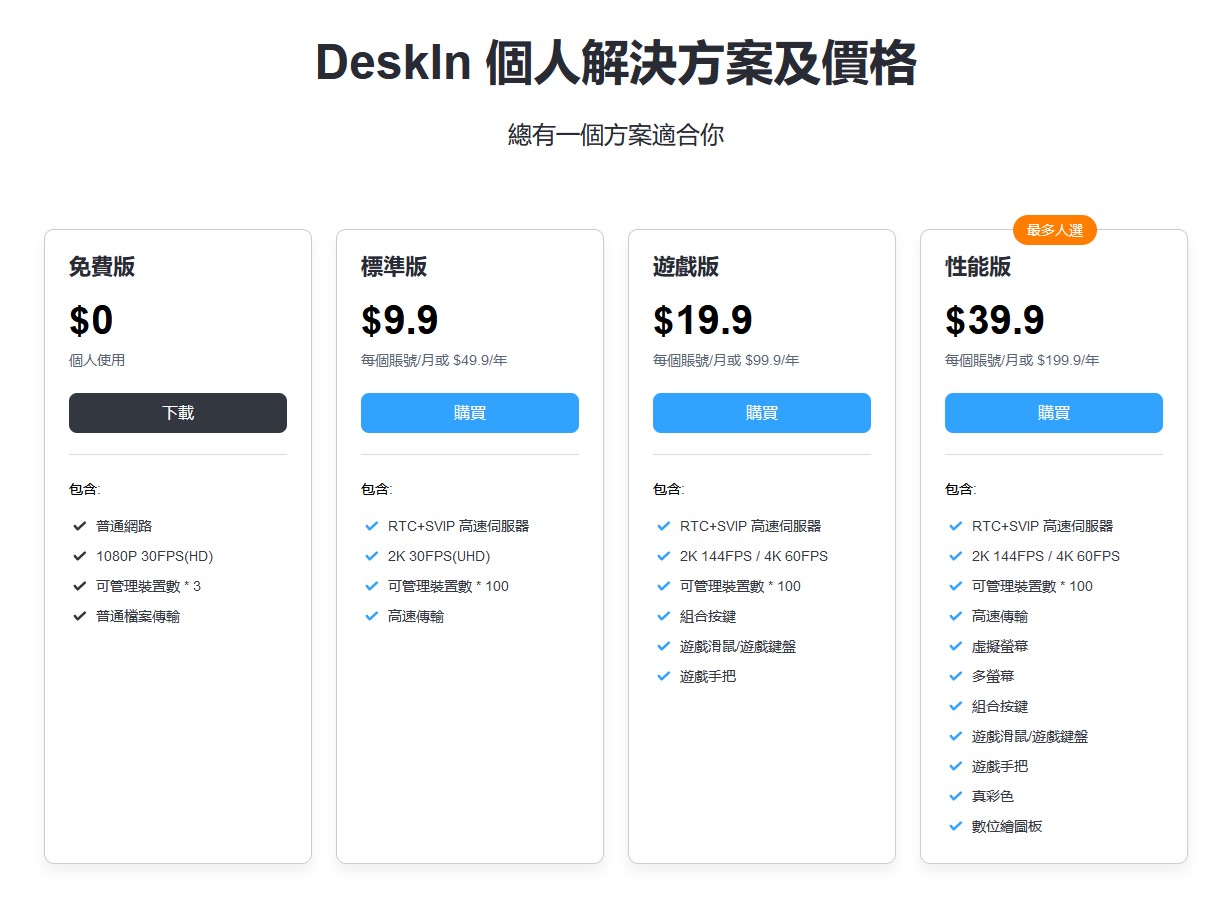This screenshot has width=1211, height=911.
Task: Click the 遊戲版 plan heading
Action: click(x=686, y=267)
